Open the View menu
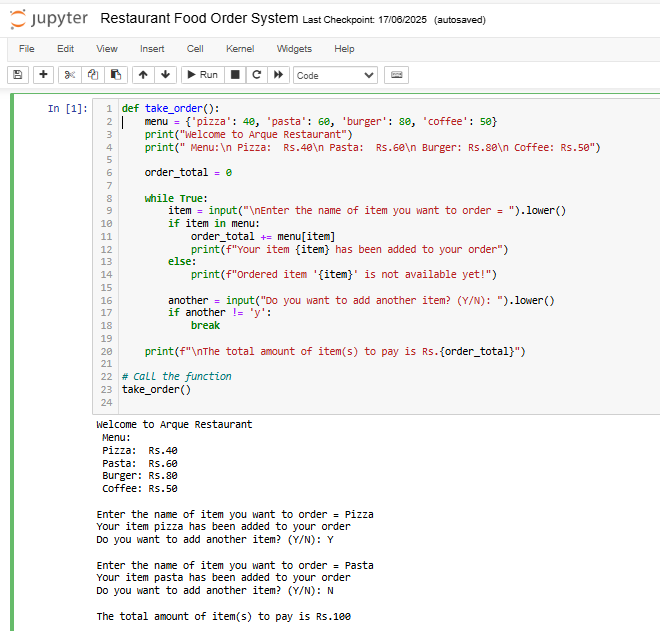The height and width of the screenshot is (631, 660). 107,49
